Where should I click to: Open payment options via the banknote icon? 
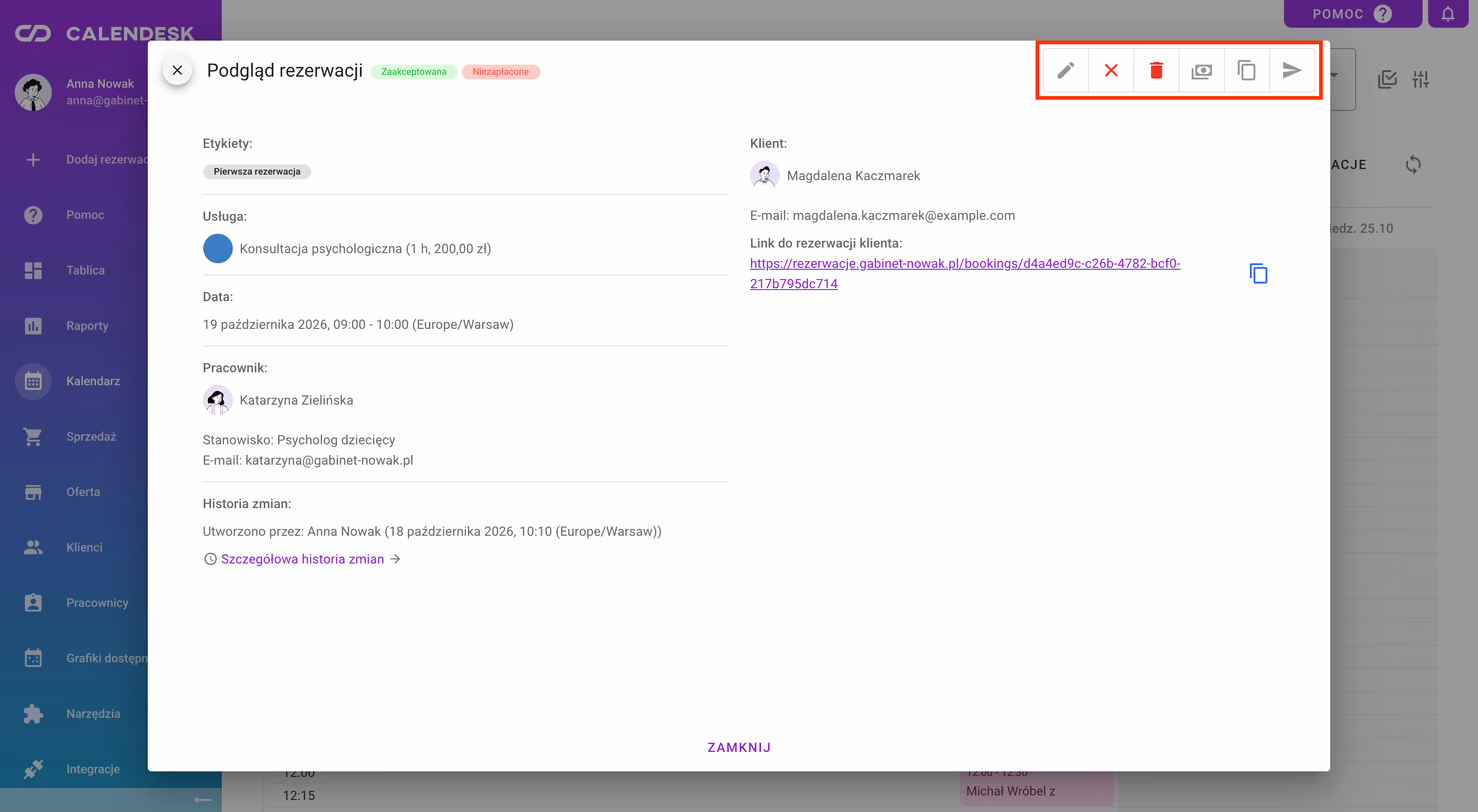pyautogui.click(x=1201, y=71)
